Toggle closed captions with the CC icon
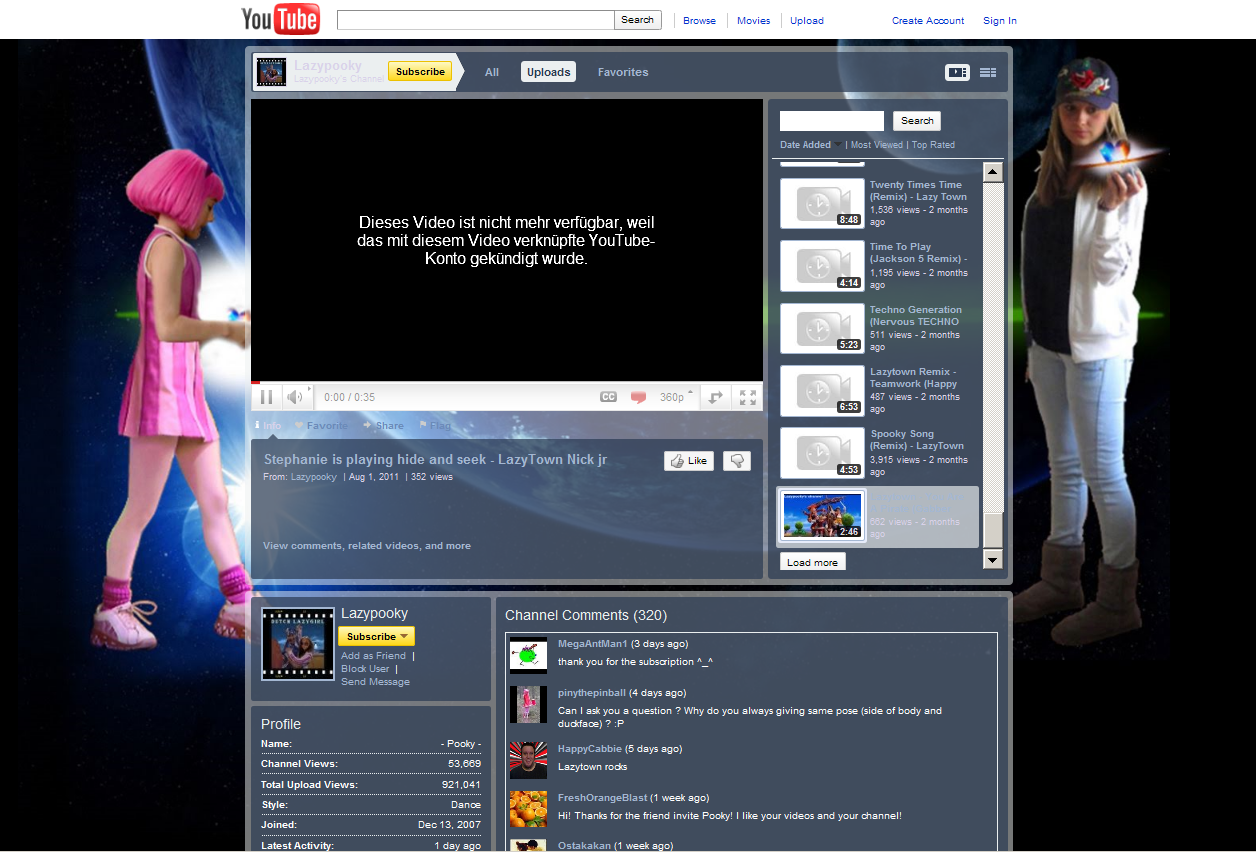Viewport: 1256px width, 853px height. pyautogui.click(x=608, y=397)
